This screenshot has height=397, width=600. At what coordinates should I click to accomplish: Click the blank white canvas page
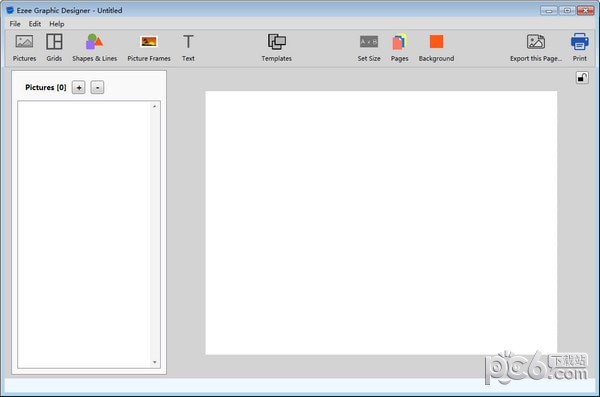pyautogui.click(x=381, y=223)
